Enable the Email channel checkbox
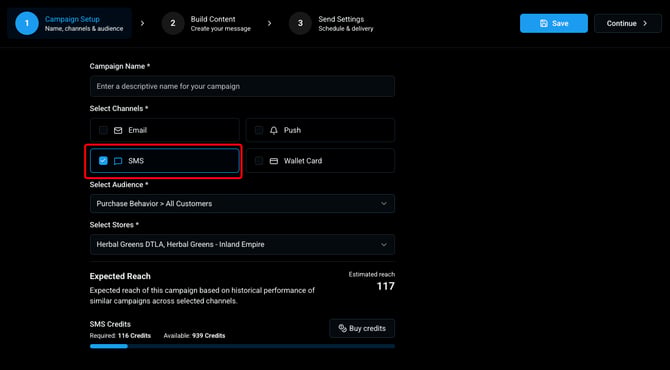This screenshot has height=370, width=670. [x=103, y=130]
